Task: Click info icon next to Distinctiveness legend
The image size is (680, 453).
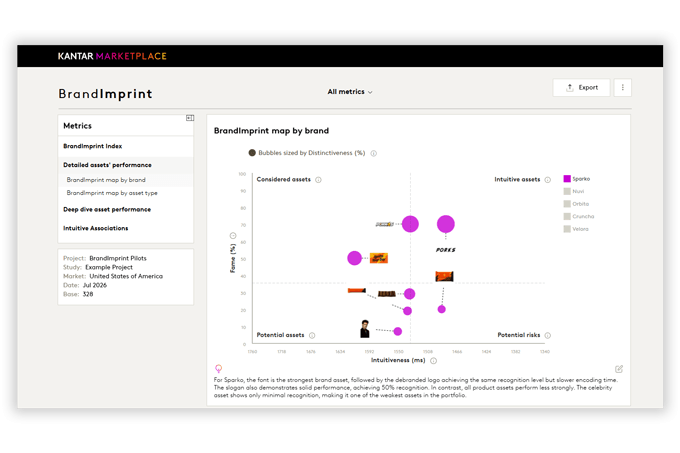Action: (x=374, y=153)
